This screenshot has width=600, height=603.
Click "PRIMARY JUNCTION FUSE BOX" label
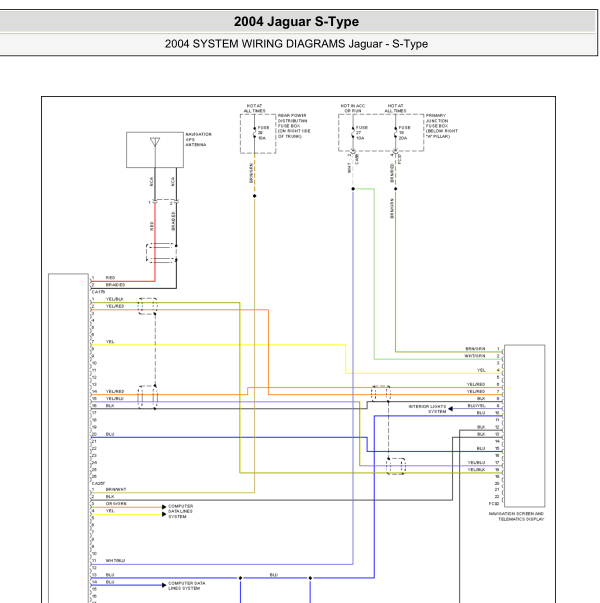pos(442,126)
